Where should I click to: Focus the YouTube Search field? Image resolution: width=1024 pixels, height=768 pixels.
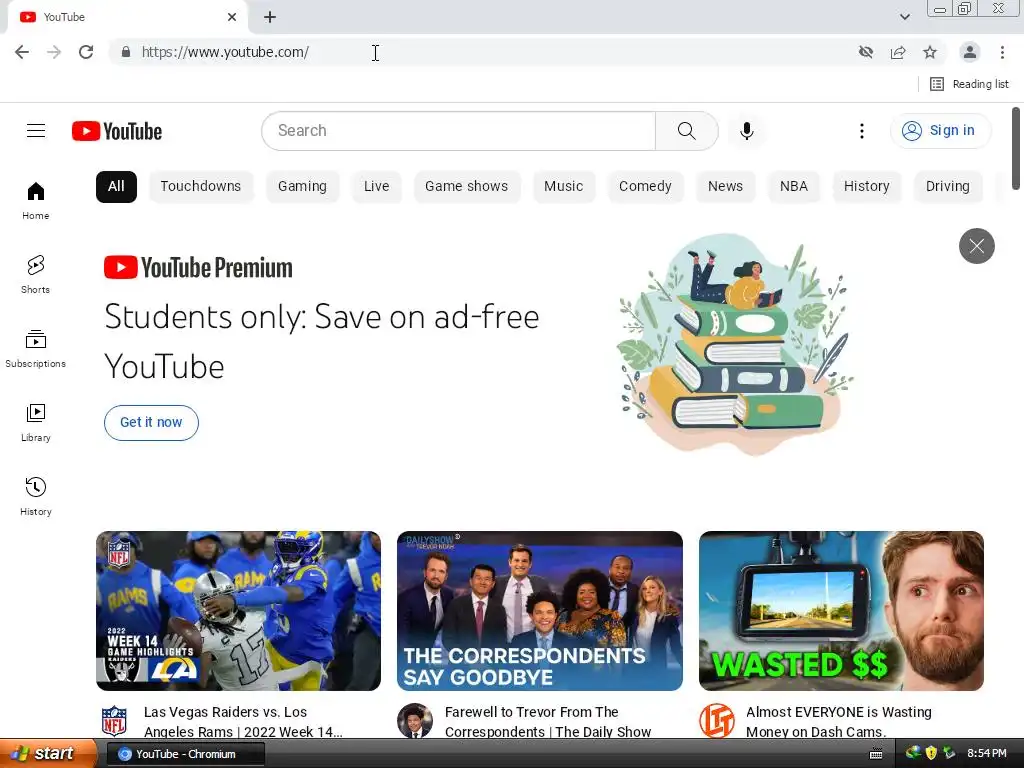(x=458, y=131)
